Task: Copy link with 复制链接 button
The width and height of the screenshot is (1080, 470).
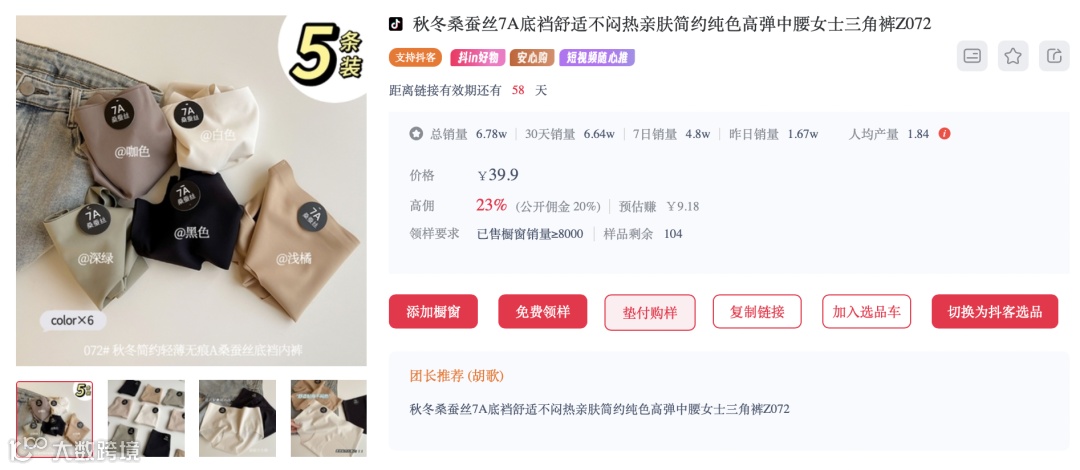Action: tap(758, 311)
